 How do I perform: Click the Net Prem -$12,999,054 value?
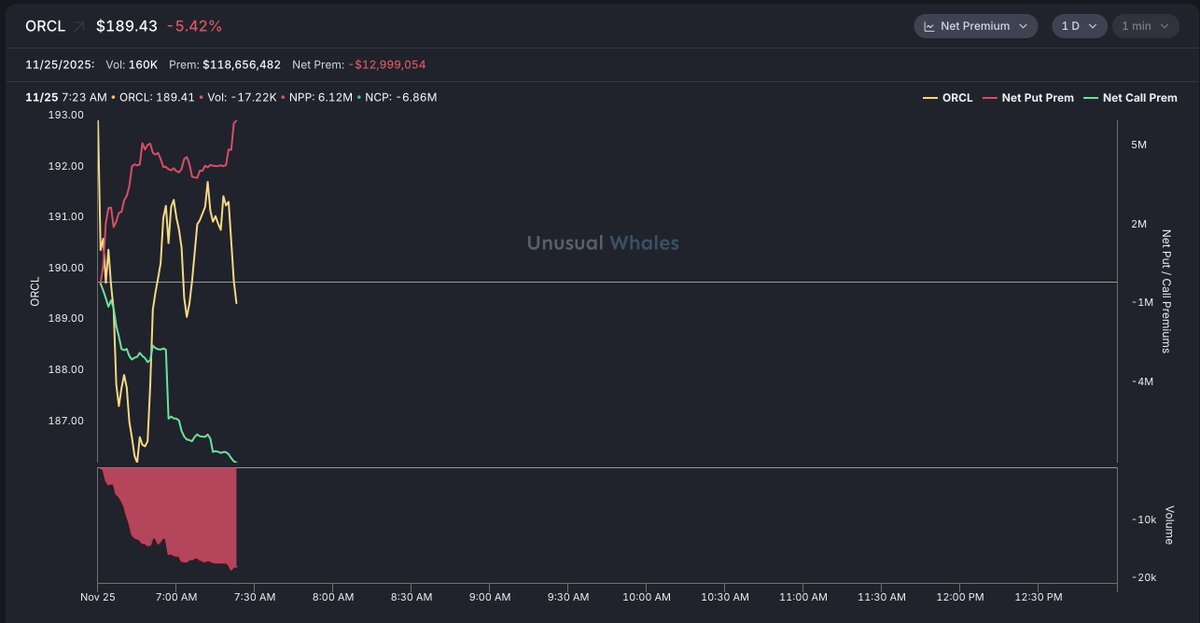click(387, 65)
